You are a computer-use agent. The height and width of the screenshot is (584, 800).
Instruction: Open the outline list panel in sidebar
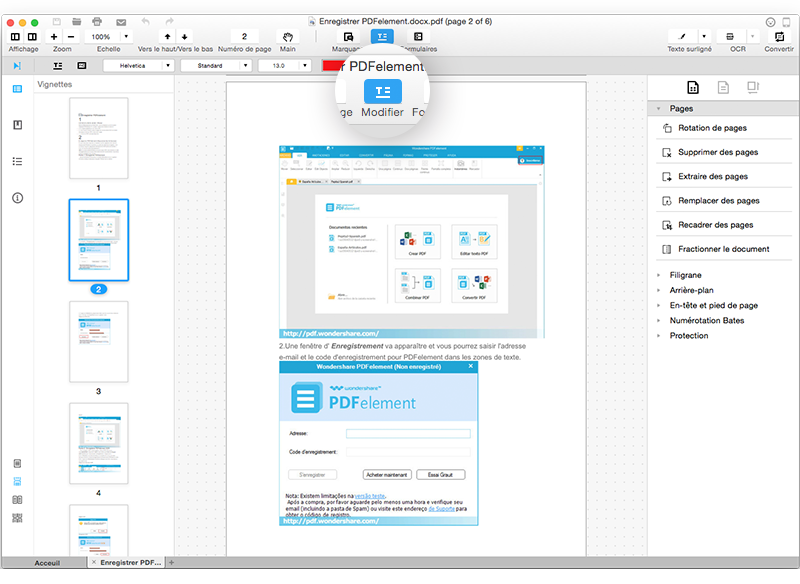coord(17,162)
